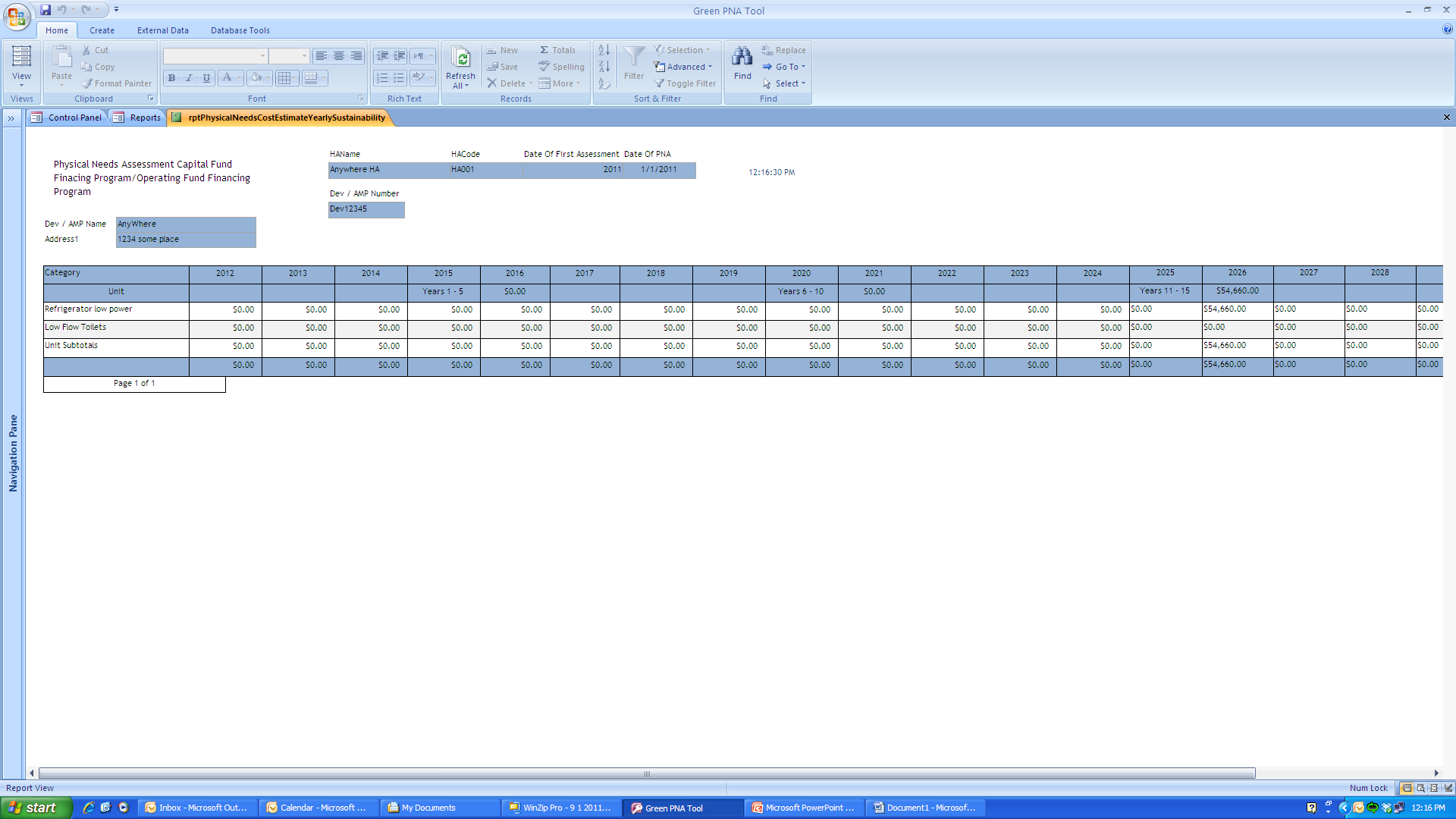The width and height of the screenshot is (1456, 819).
Task: Click the horizontal scrollbar right arrow
Action: tap(1436, 773)
